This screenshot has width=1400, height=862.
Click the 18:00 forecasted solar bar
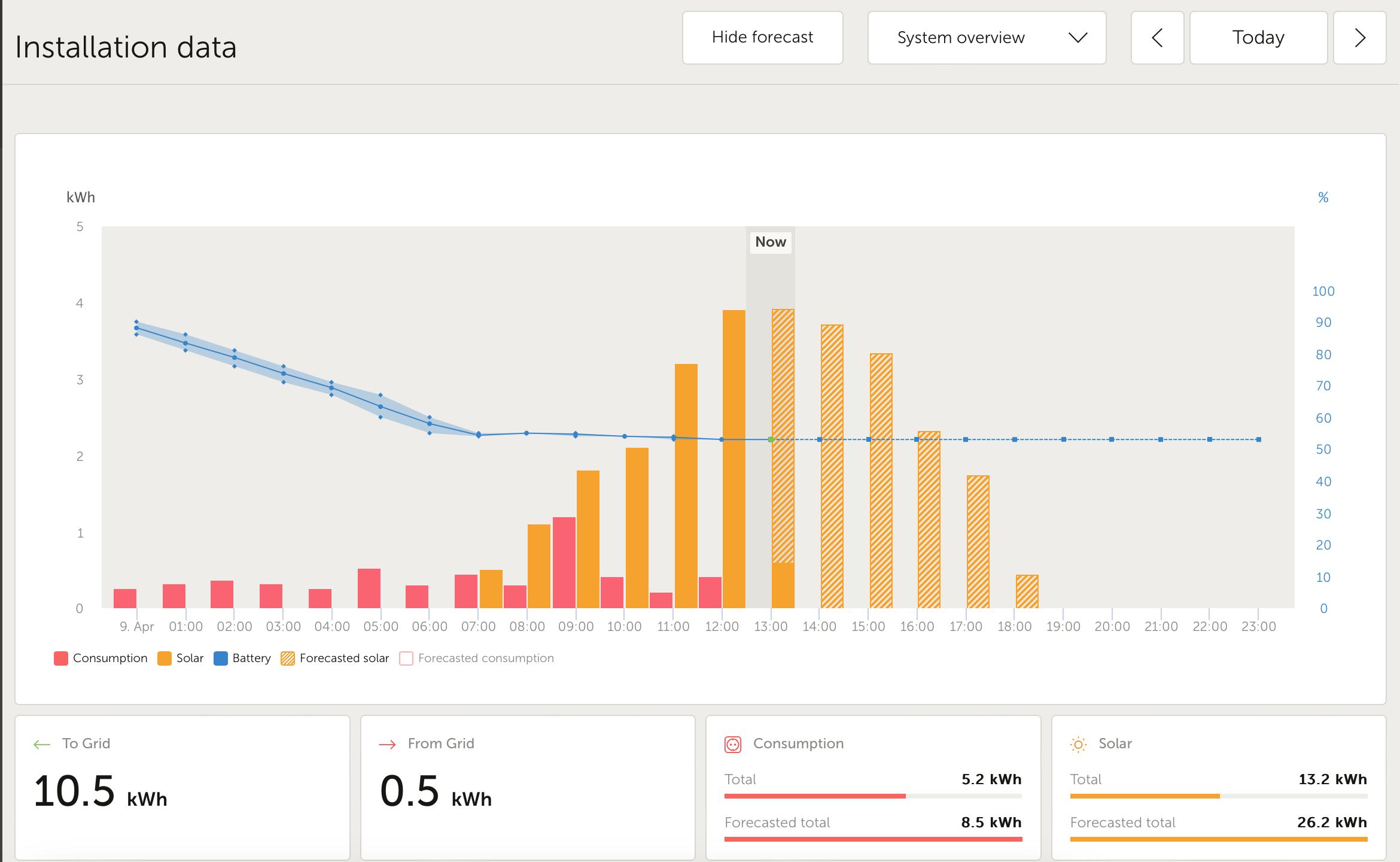tap(1027, 591)
